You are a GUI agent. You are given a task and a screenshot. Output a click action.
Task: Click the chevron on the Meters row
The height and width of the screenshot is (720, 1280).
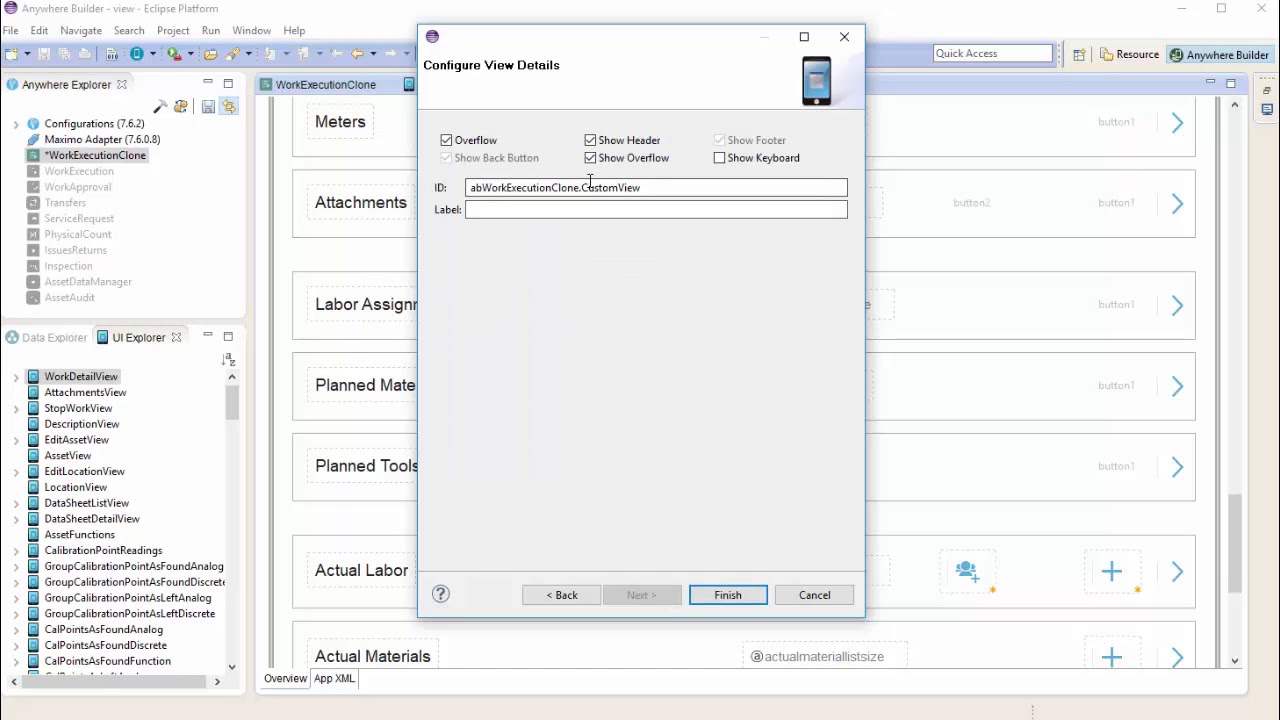click(1177, 123)
